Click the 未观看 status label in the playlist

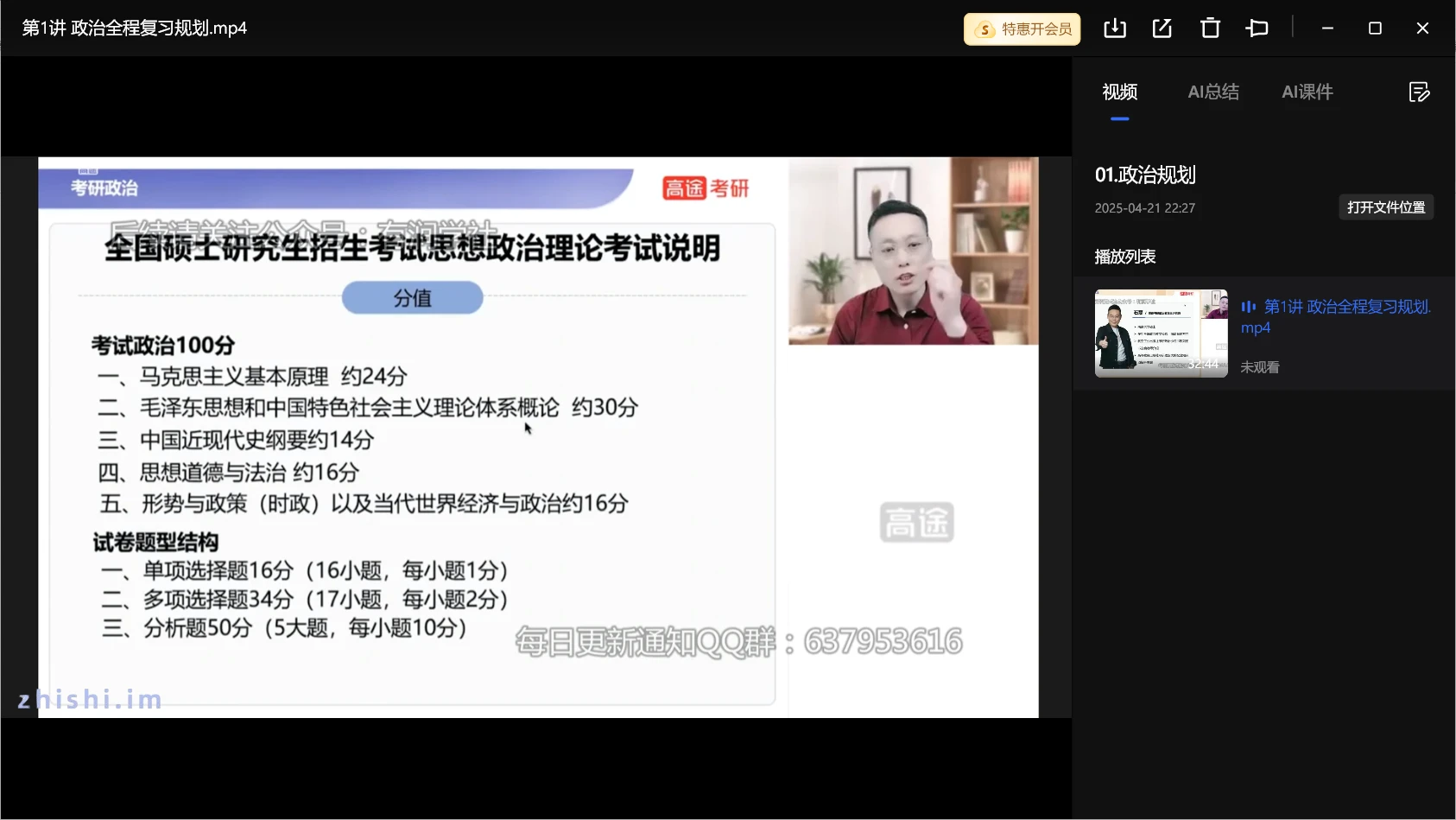[1260, 367]
